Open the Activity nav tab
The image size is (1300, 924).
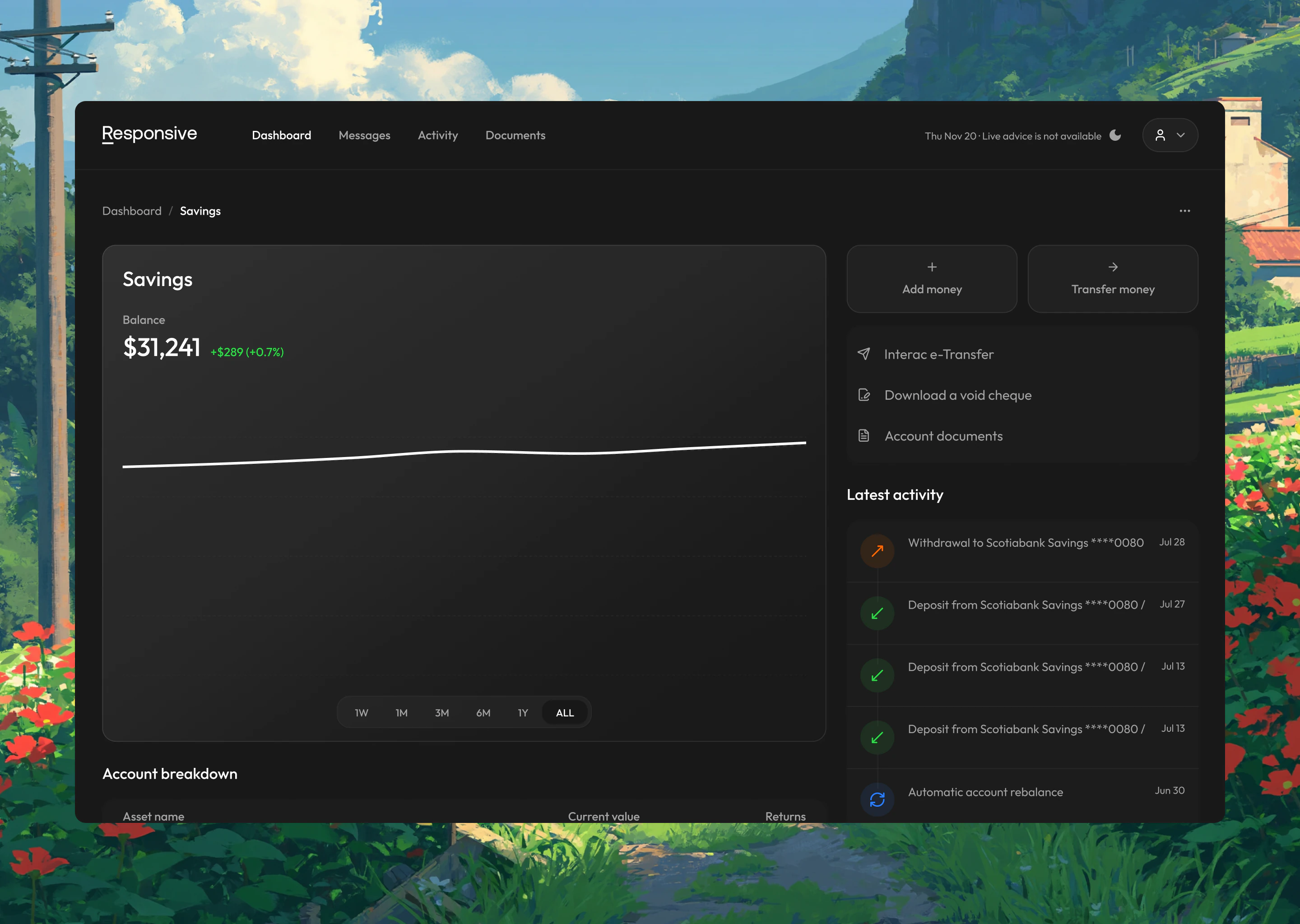[x=438, y=135]
